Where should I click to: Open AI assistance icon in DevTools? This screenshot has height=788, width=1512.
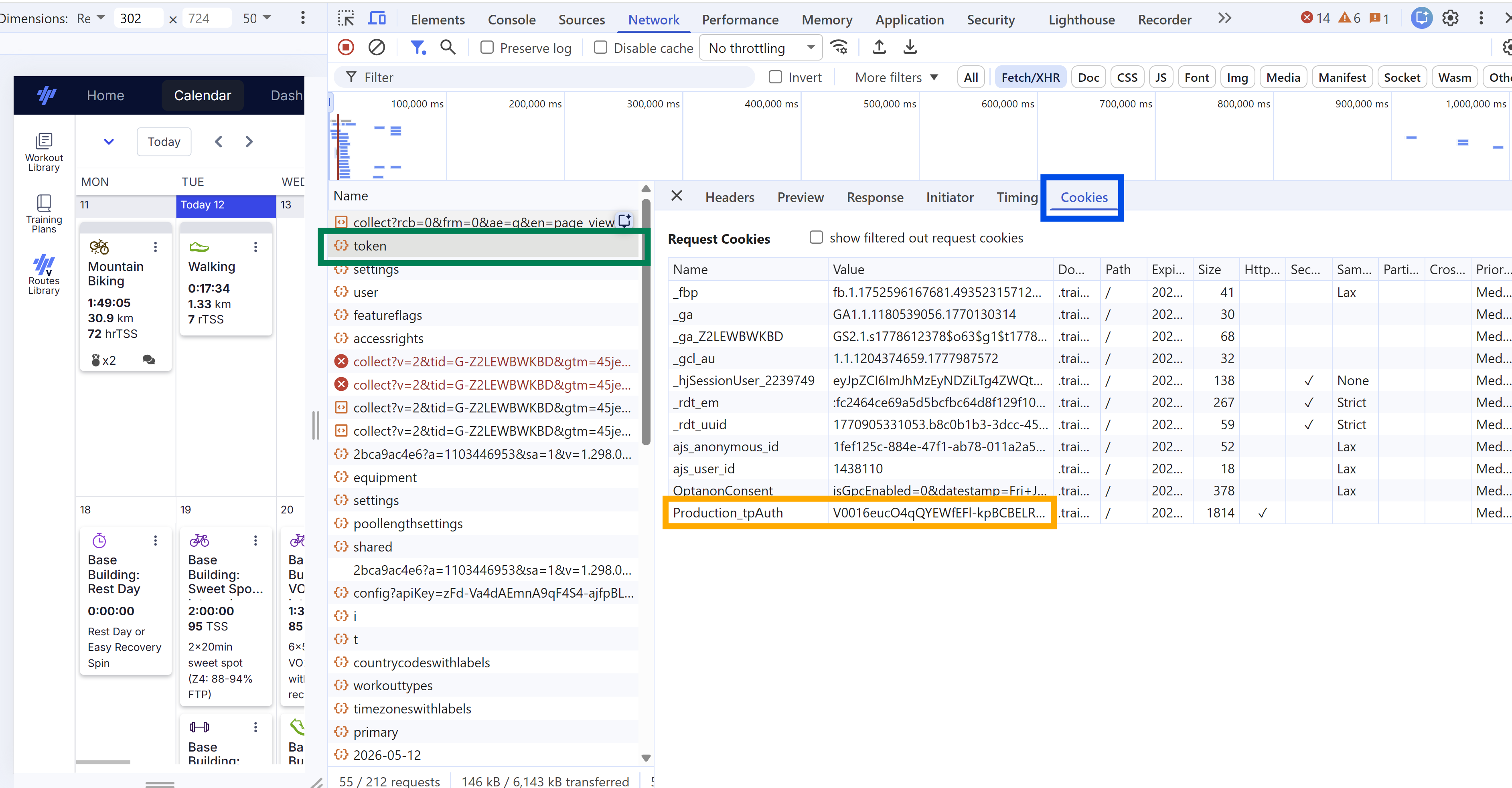tap(1421, 18)
